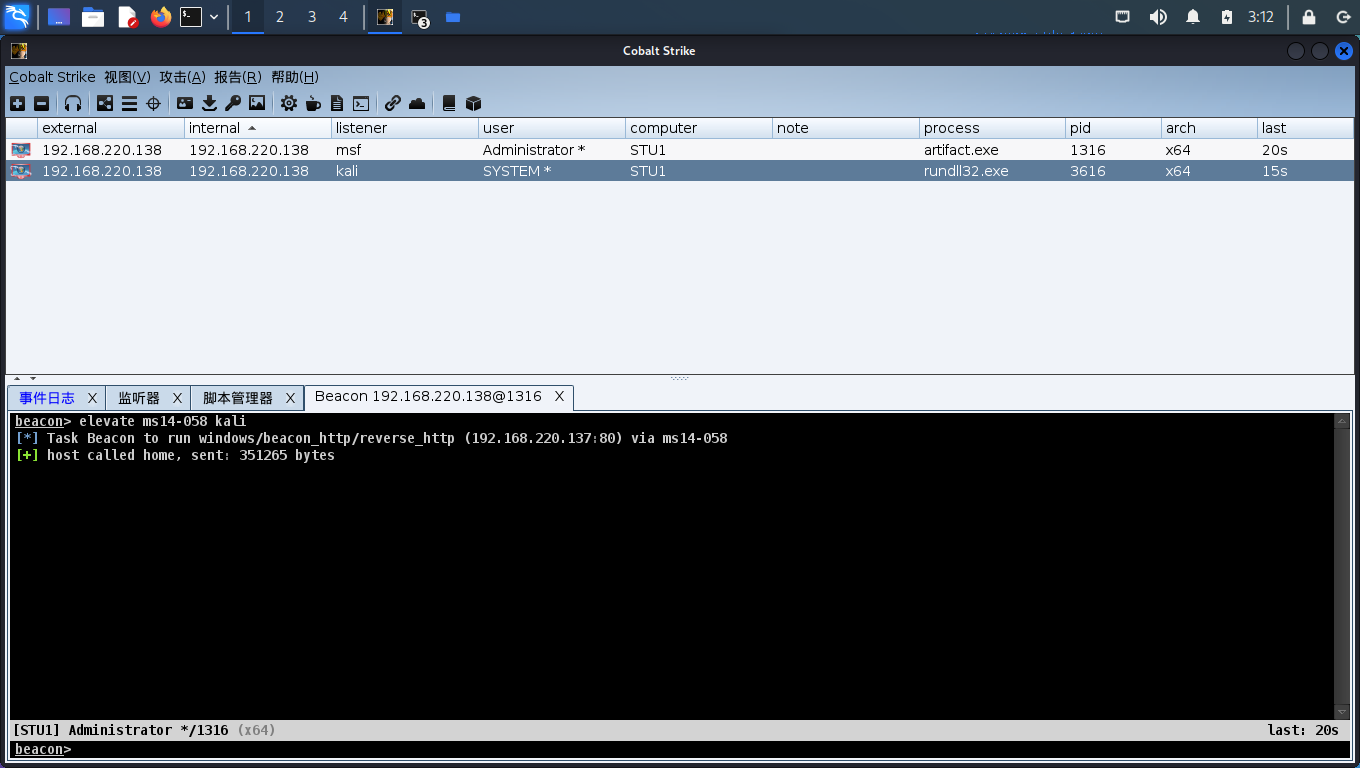
Task: Sort sessions by external column header
Action: [111, 128]
